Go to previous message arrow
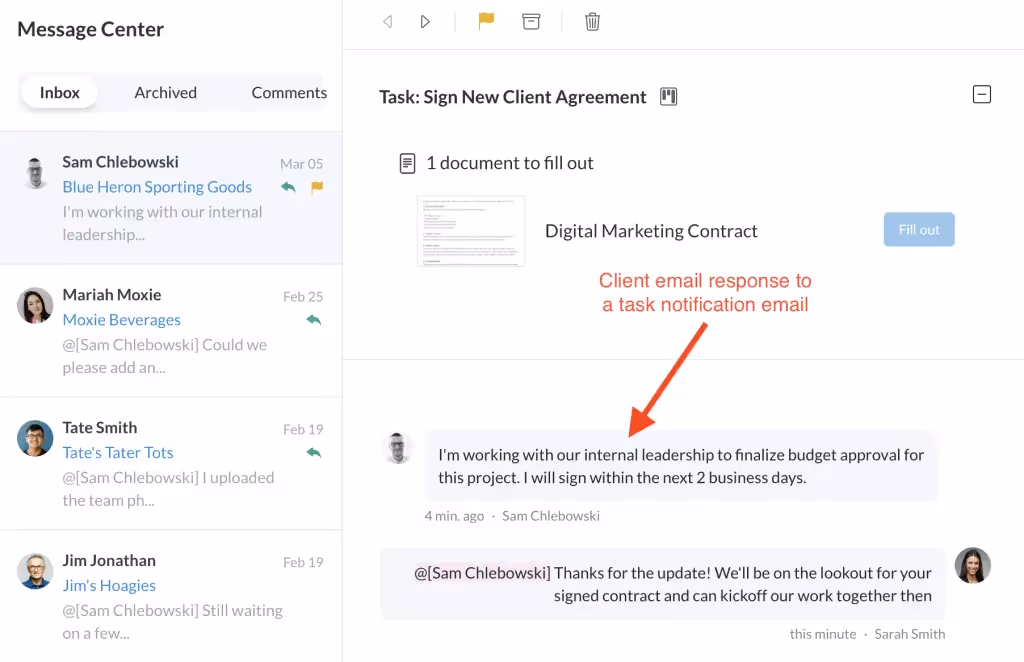1024x662 pixels. (x=387, y=22)
